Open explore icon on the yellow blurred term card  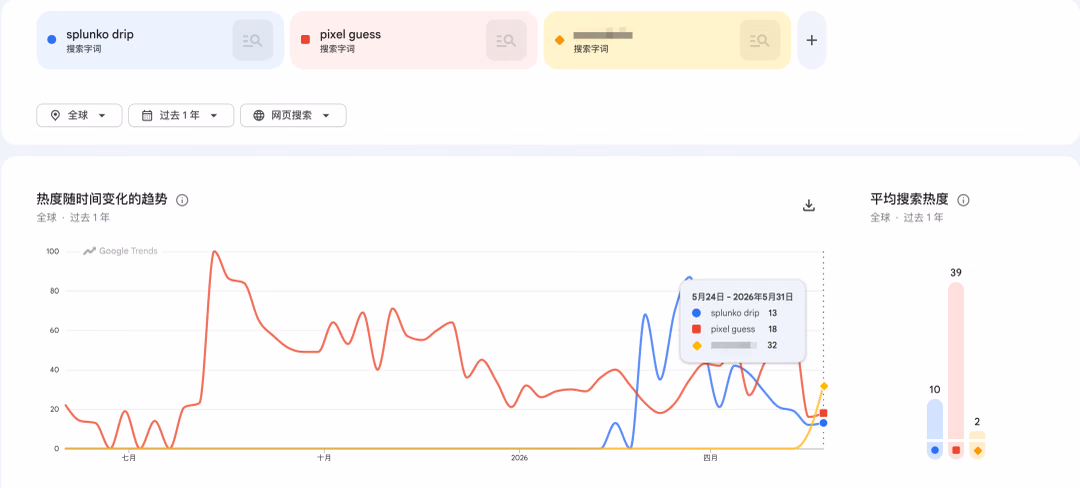click(x=760, y=40)
